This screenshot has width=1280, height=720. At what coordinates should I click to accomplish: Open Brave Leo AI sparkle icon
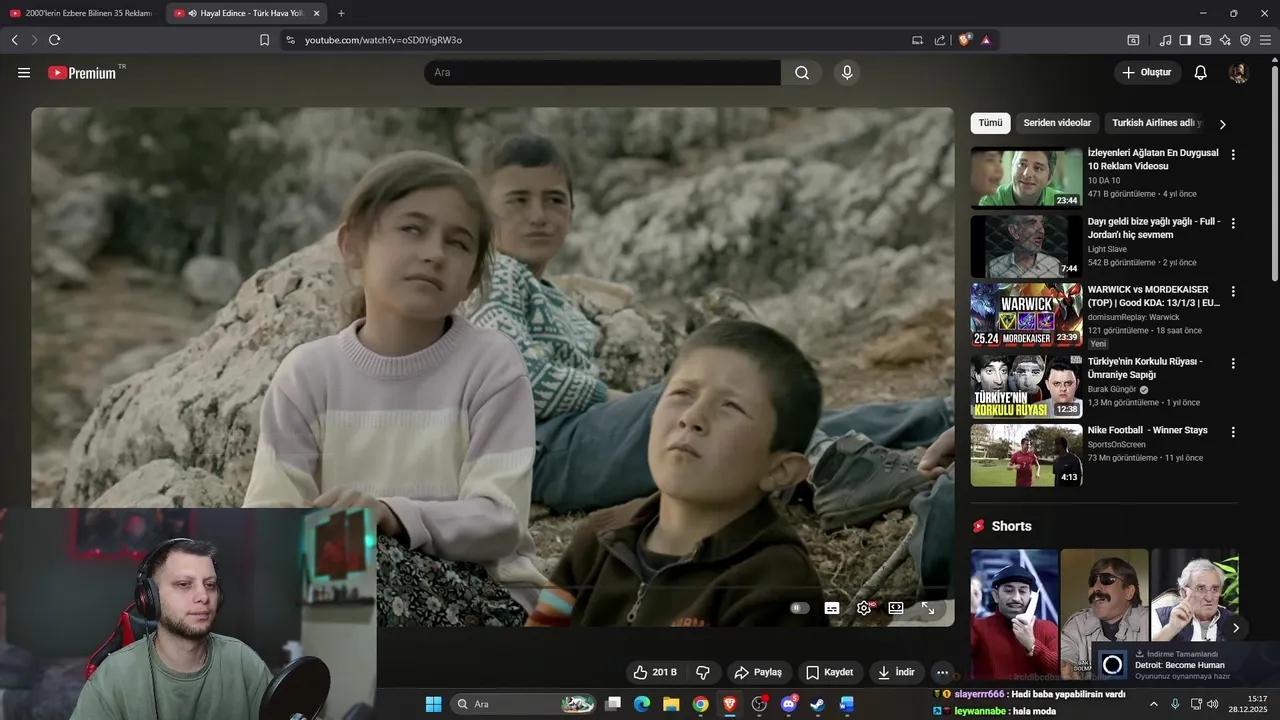coord(1225,40)
